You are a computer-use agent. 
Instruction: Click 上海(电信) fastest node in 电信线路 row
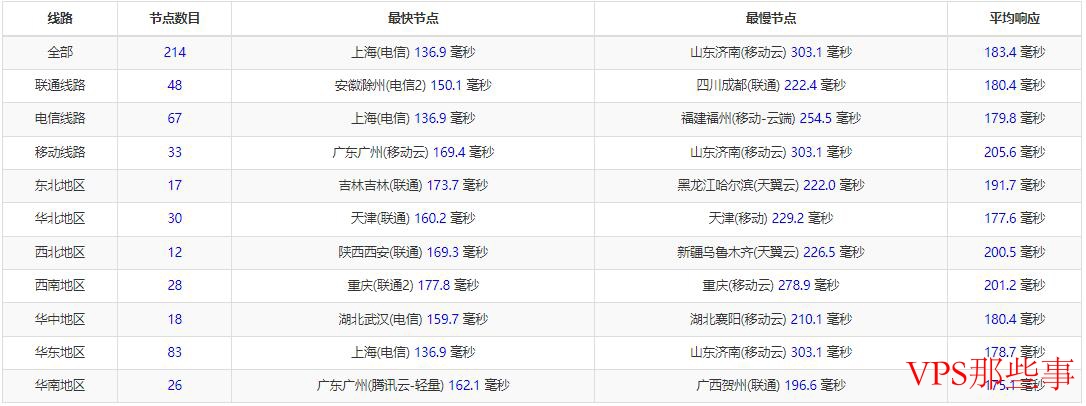[x=413, y=118]
